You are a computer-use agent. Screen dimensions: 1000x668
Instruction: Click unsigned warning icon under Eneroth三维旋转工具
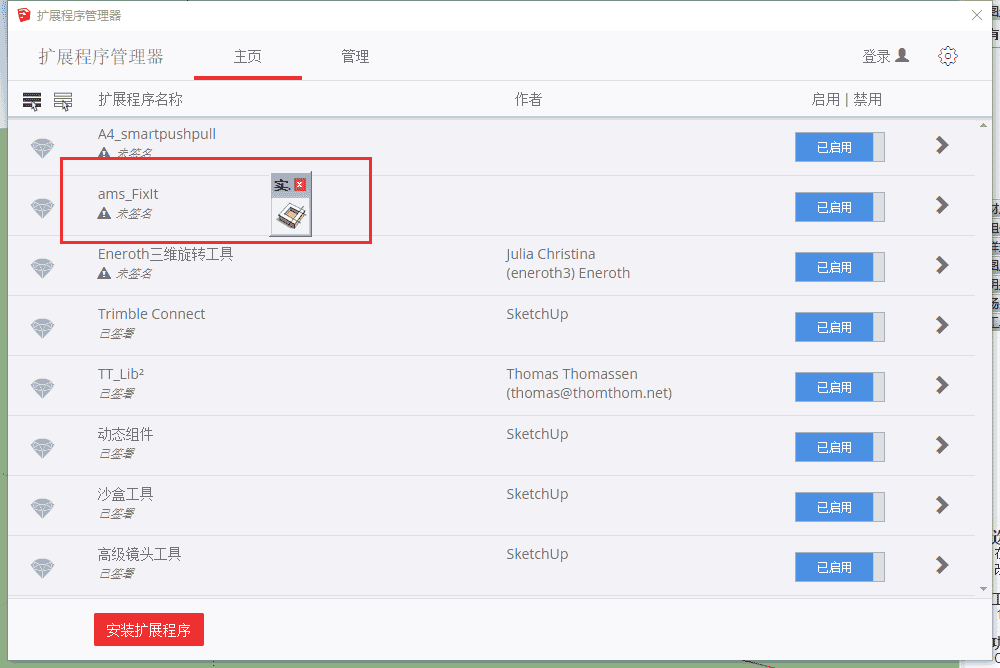(x=104, y=273)
